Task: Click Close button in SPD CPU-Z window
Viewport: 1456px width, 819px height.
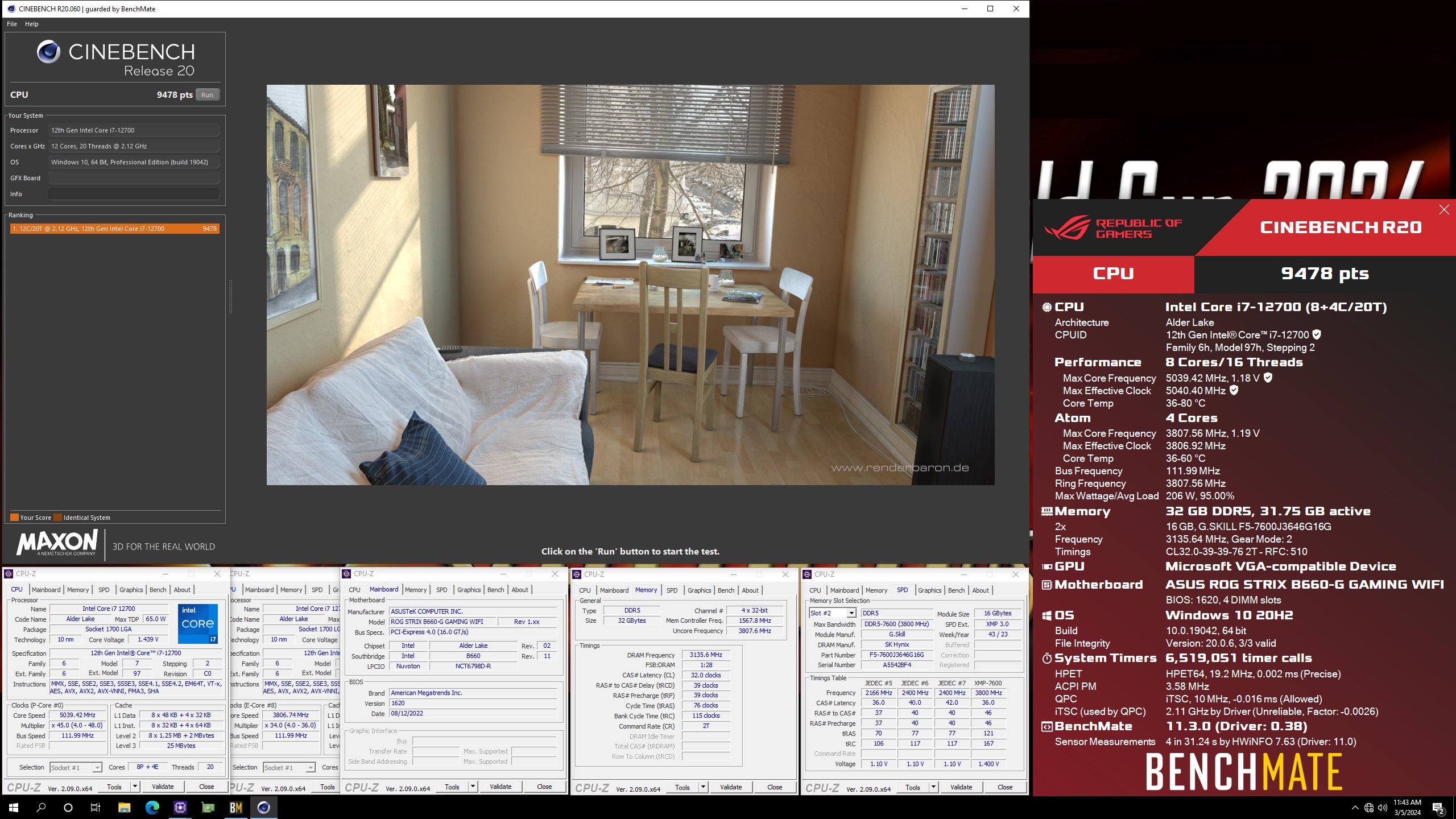Action: 1005,787
